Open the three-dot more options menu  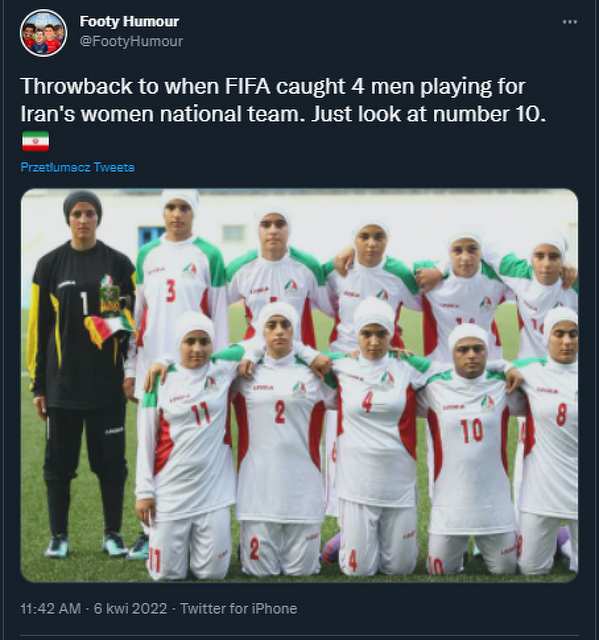570,22
